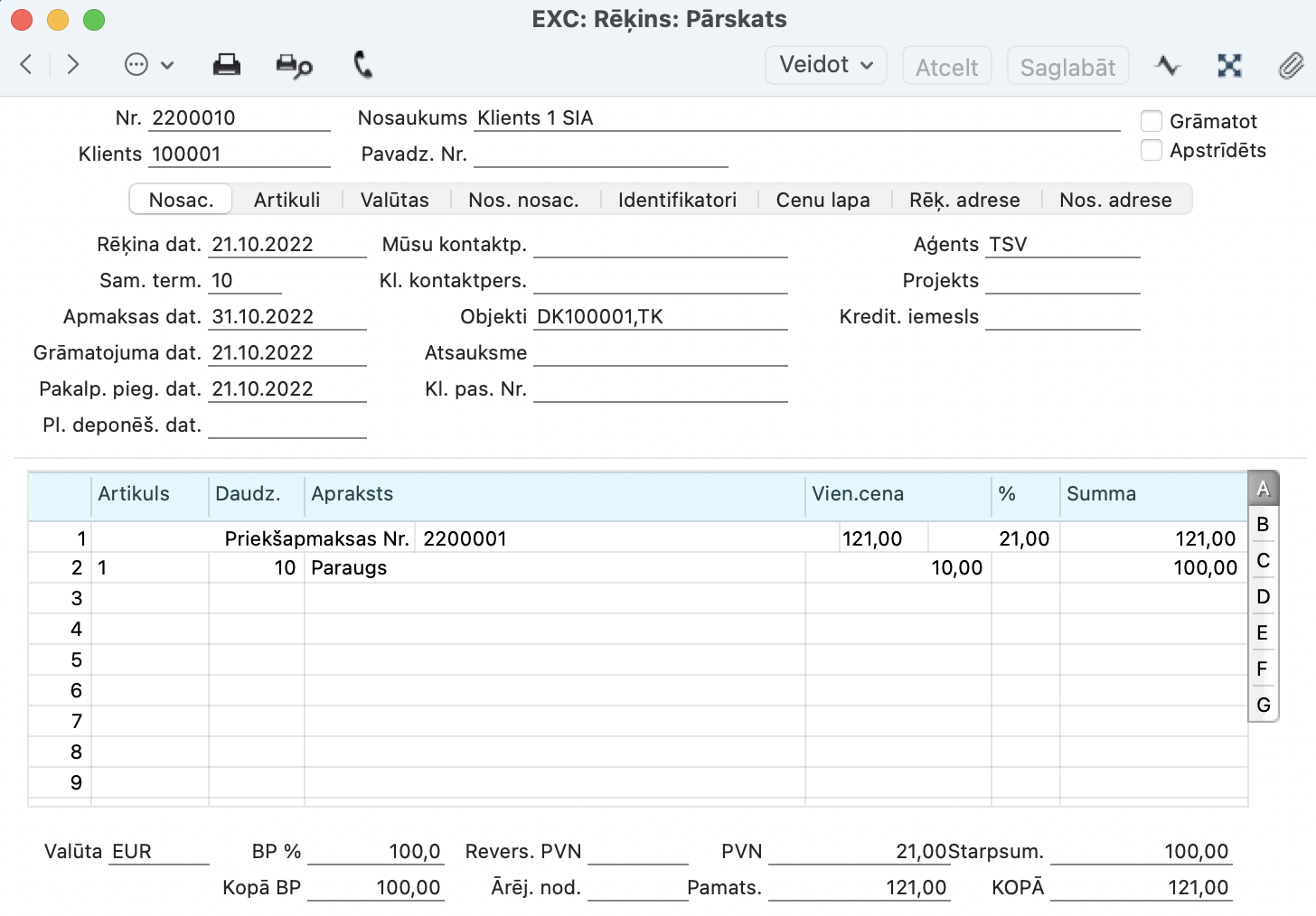Viewport: 1316px width, 916px height.
Task: Go to next record with right arrow
Action: click(73, 64)
